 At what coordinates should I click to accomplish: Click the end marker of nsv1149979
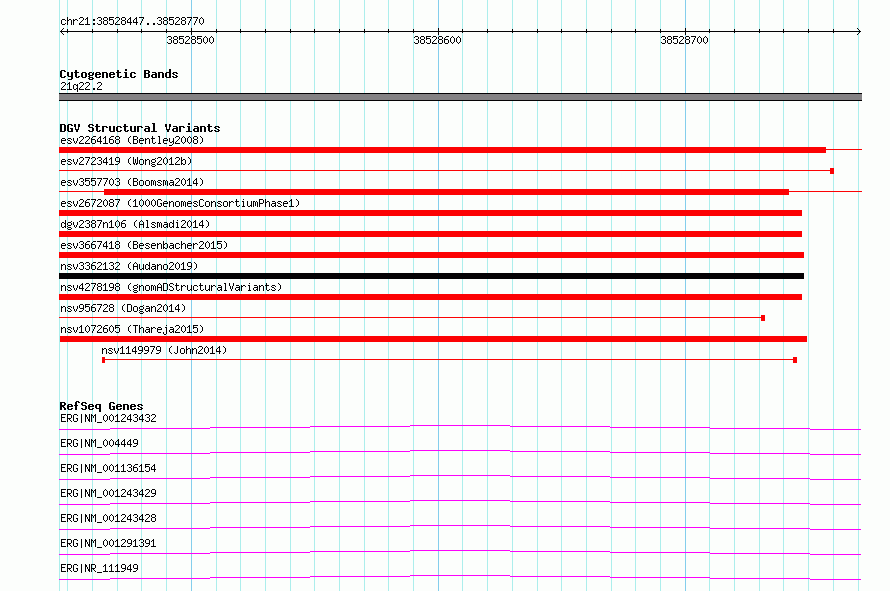[795, 360]
